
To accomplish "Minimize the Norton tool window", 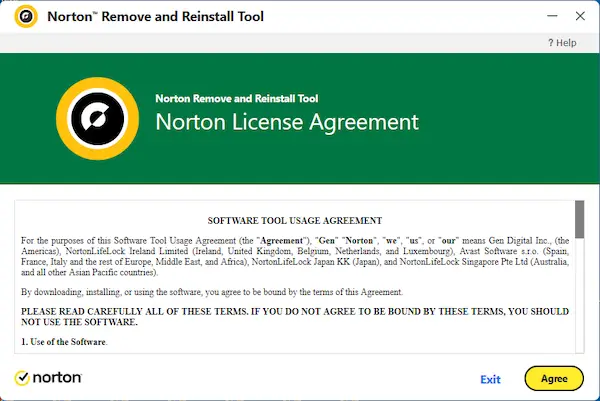I will 552,16.
